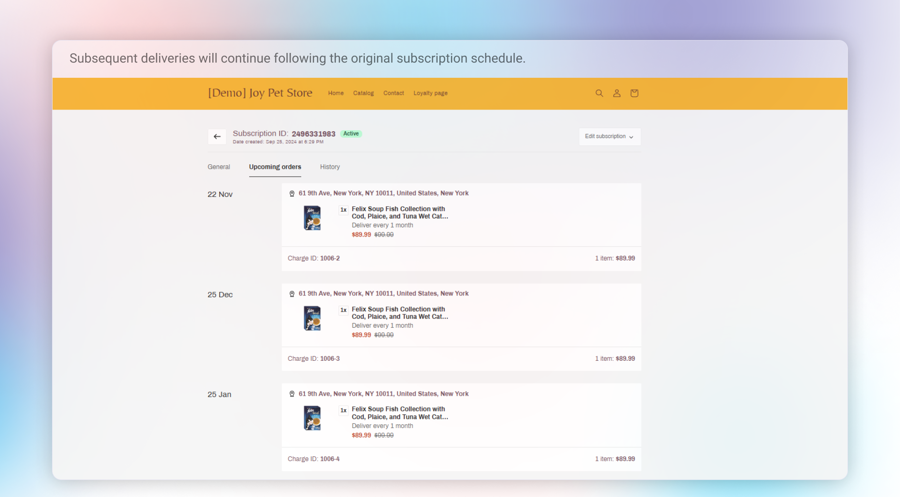Click the 1 item total in charge 1006-4 row
900x497 pixels.
click(615, 459)
